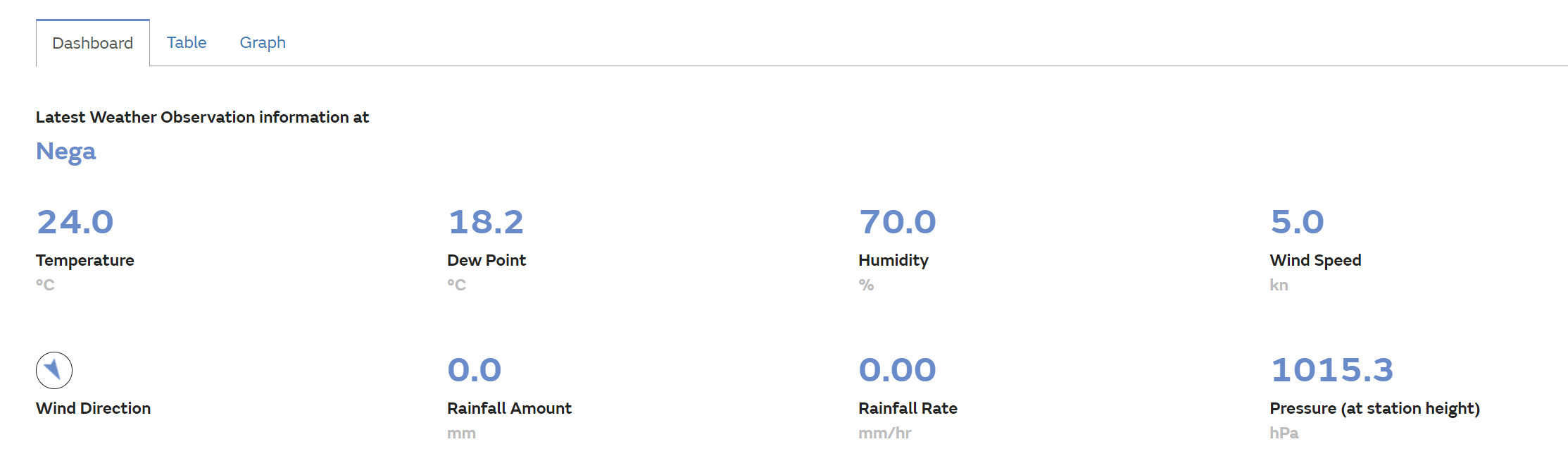1568x449 pixels.
Task: Select the 0.0 rainfall amount value
Action: [475, 370]
